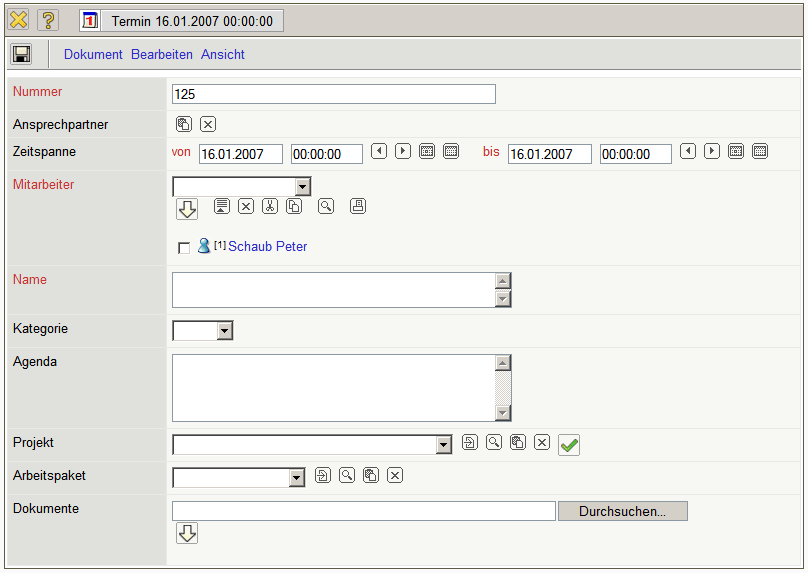Image resolution: width=808 pixels, height=573 pixels.
Task: Click the yellow question mark help icon
Action: pyautogui.click(x=48, y=20)
